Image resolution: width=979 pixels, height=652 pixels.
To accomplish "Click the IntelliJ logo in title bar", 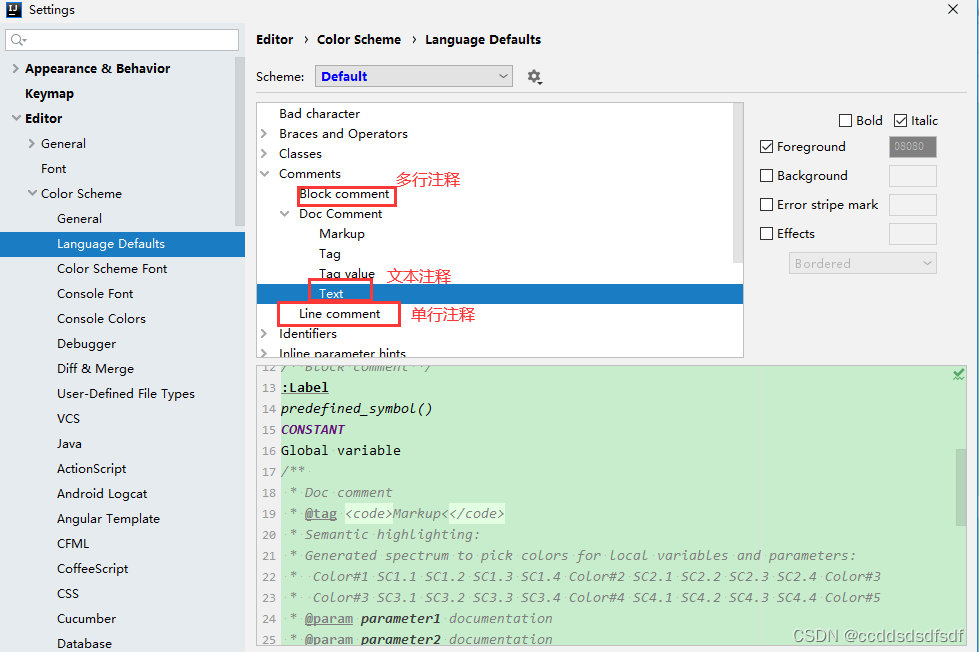I will pos(14,9).
